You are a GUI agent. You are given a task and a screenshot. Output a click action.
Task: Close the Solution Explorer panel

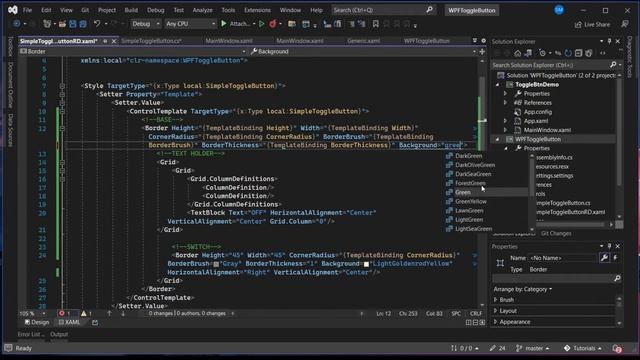click(x=618, y=41)
